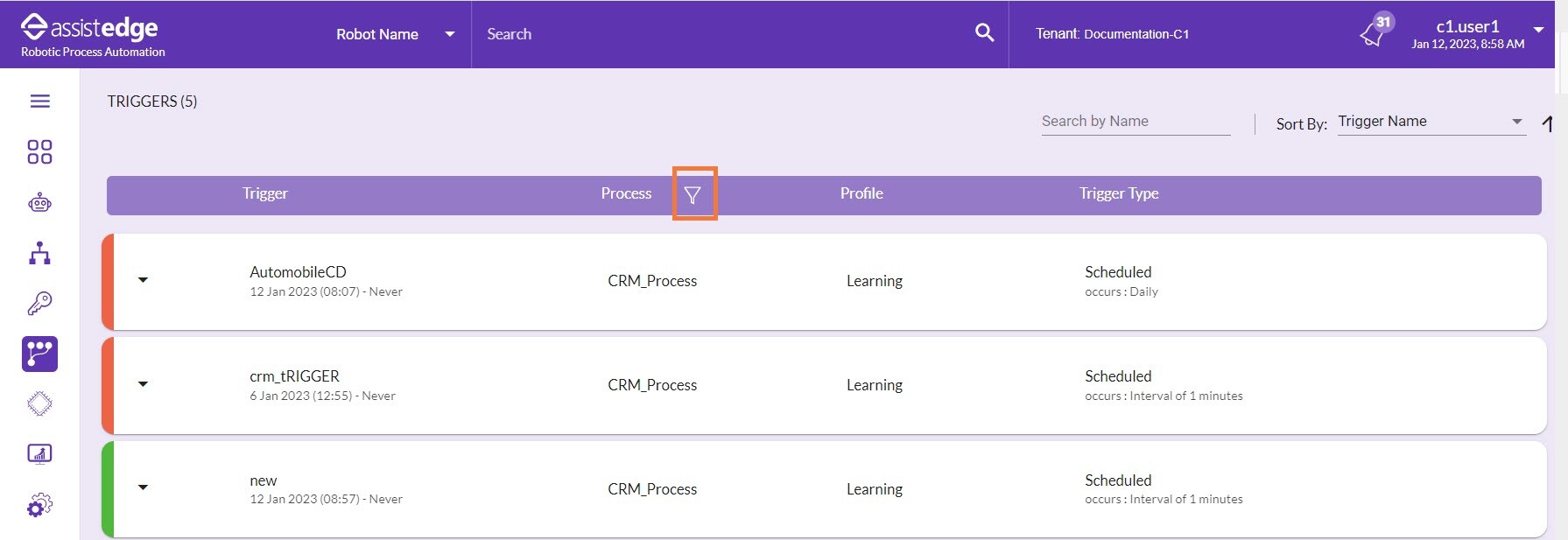Click the Trigger Type column header

(x=1118, y=194)
